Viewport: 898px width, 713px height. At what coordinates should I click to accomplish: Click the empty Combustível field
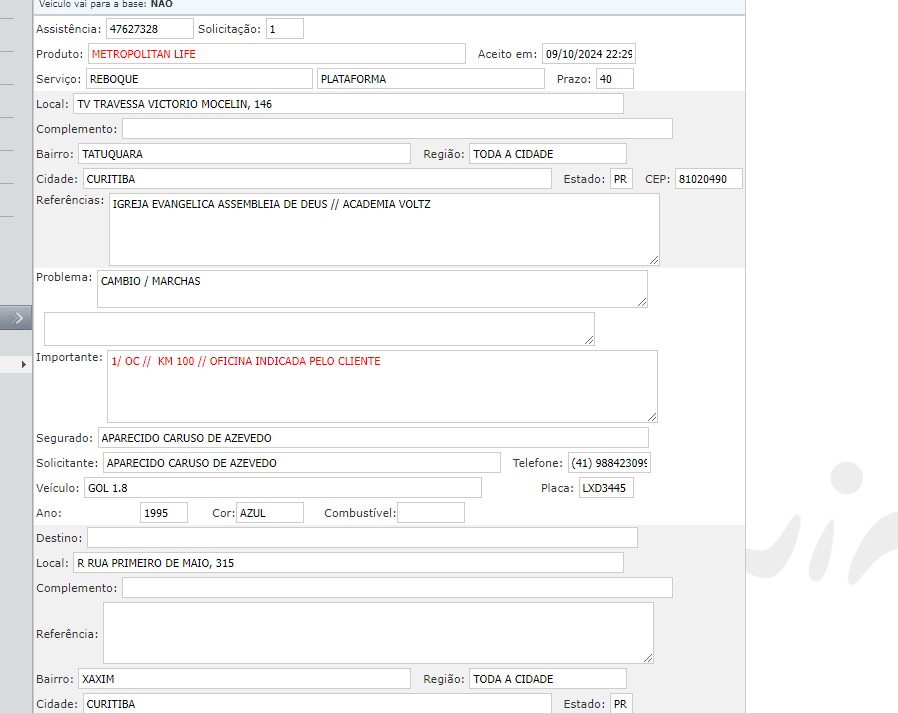(x=431, y=513)
